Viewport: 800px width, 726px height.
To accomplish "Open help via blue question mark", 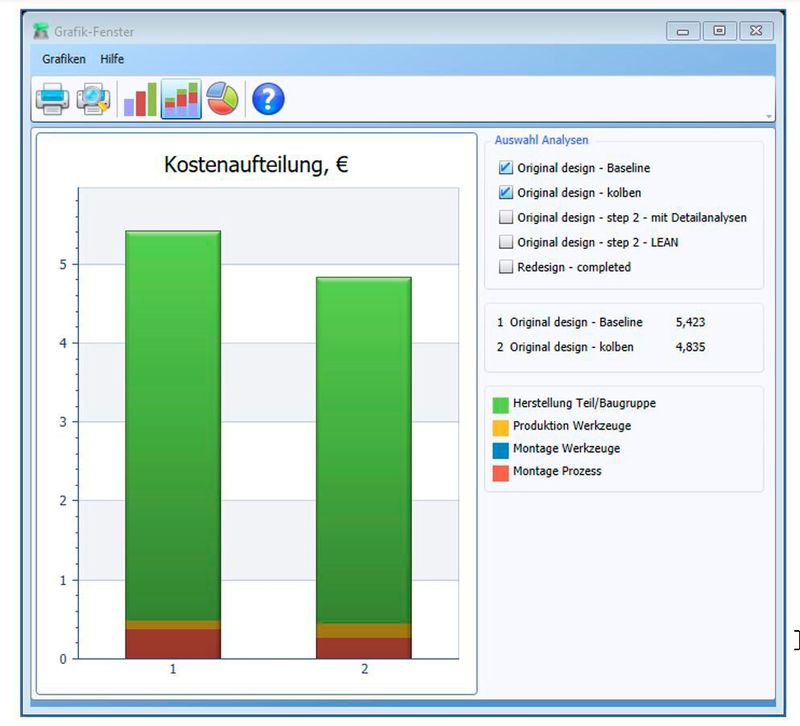I will point(268,99).
